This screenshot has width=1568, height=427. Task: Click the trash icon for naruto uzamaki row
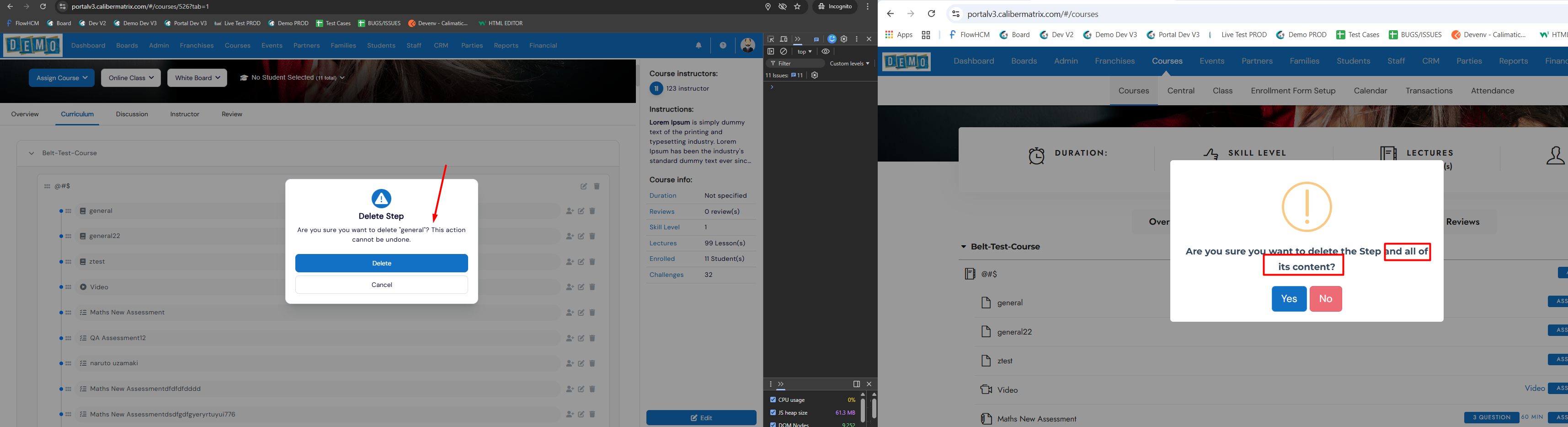click(x=592, y=363)
